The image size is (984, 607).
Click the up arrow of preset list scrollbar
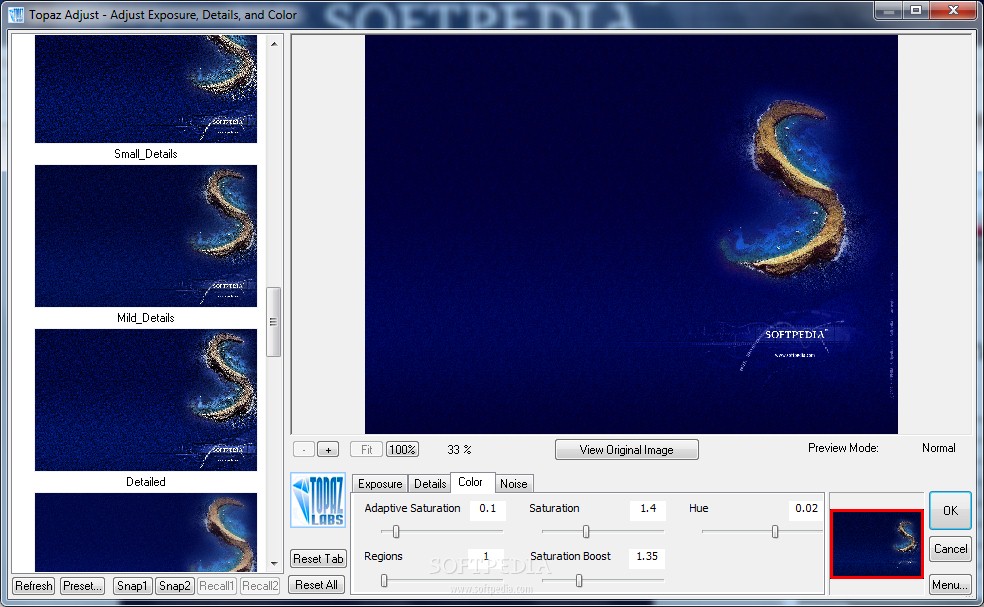click(274, 43)
